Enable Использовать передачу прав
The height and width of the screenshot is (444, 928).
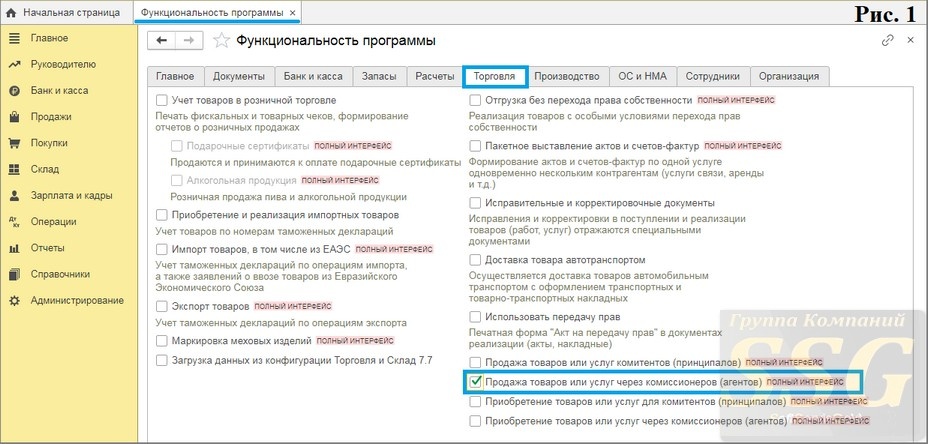click(475, 317)
